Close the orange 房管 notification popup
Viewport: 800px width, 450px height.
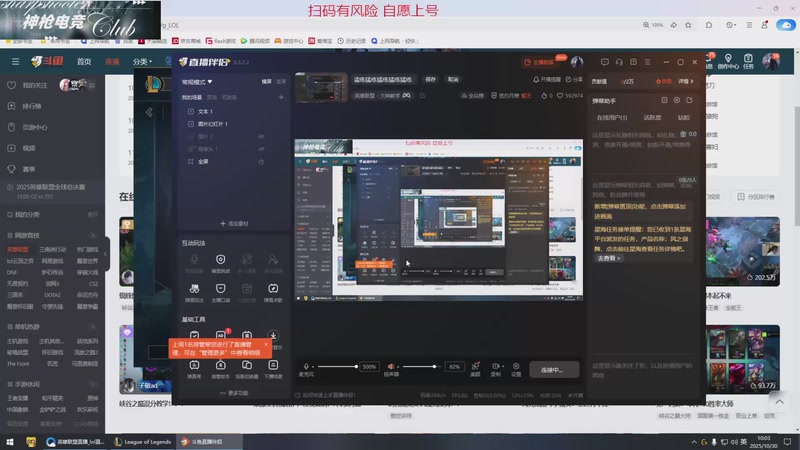tap(266, 344)
